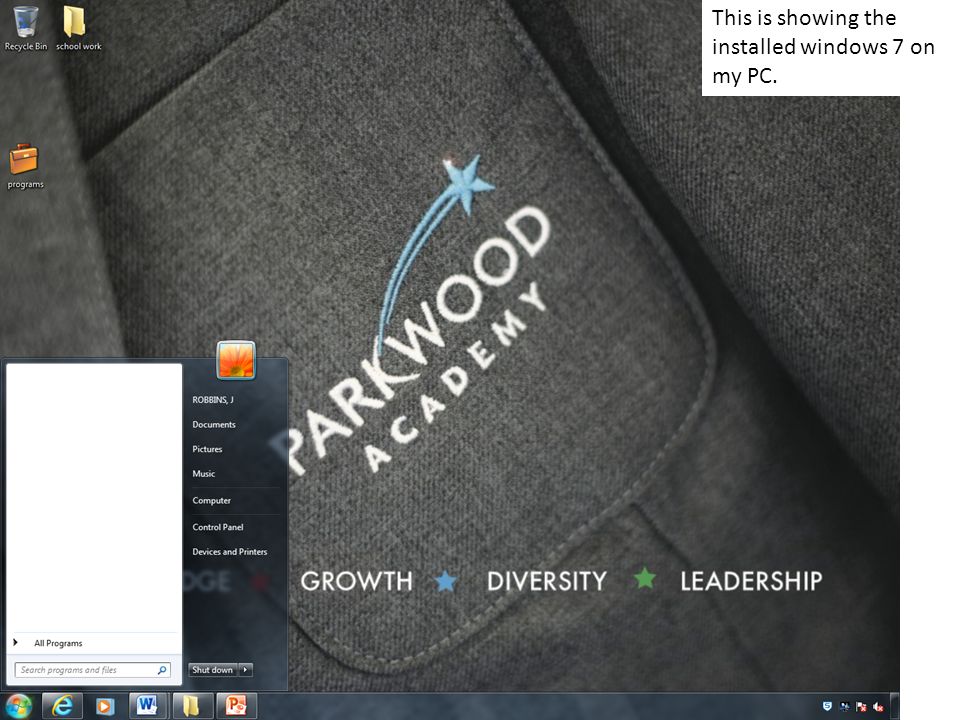The height and width of the screenshot is (720, 960).
Task: Click the network tray icon
Action: click(x=844, y=707)
